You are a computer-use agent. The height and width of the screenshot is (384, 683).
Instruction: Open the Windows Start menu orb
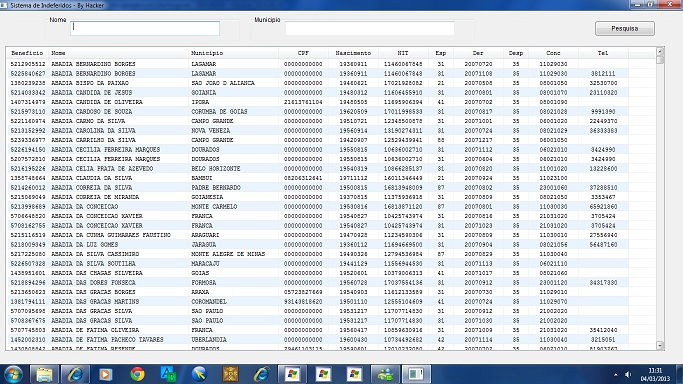pos(13,374)
